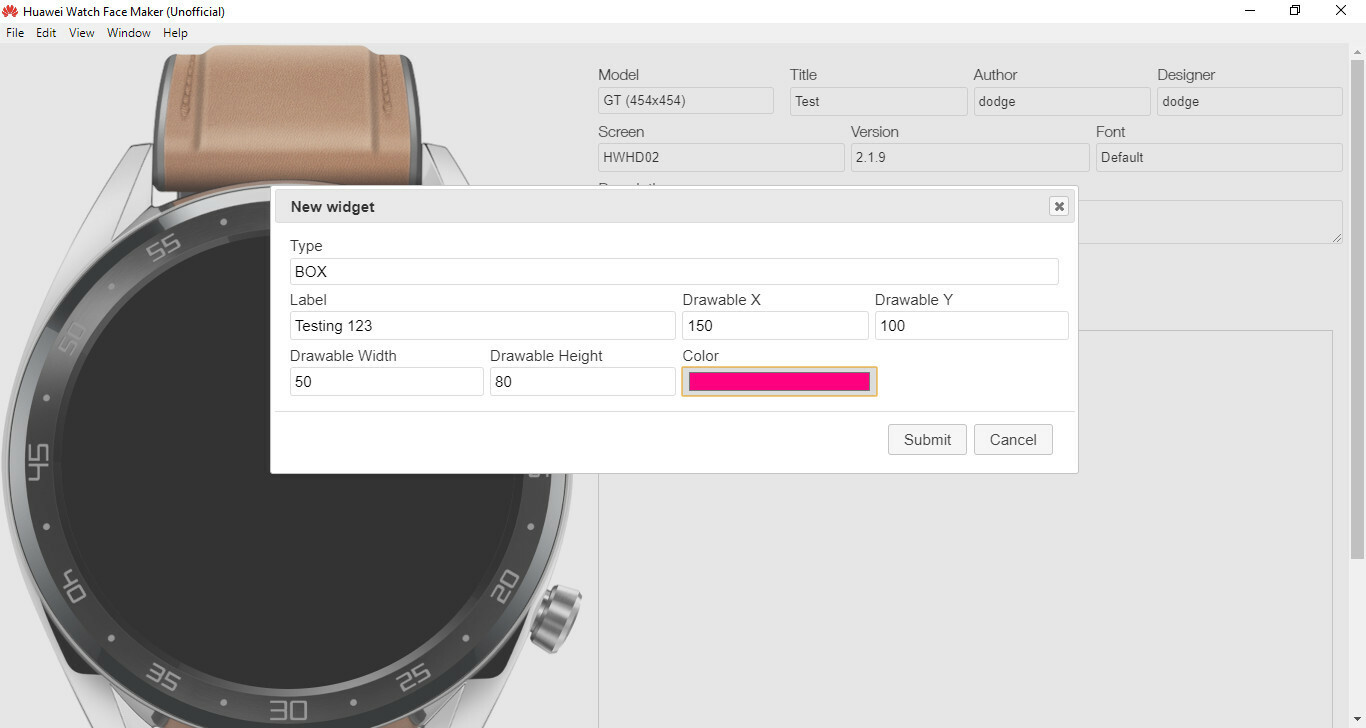The image size is (1366, 728).
Task: Edit the Version field 2.1.9
Action: coord(970,157)
